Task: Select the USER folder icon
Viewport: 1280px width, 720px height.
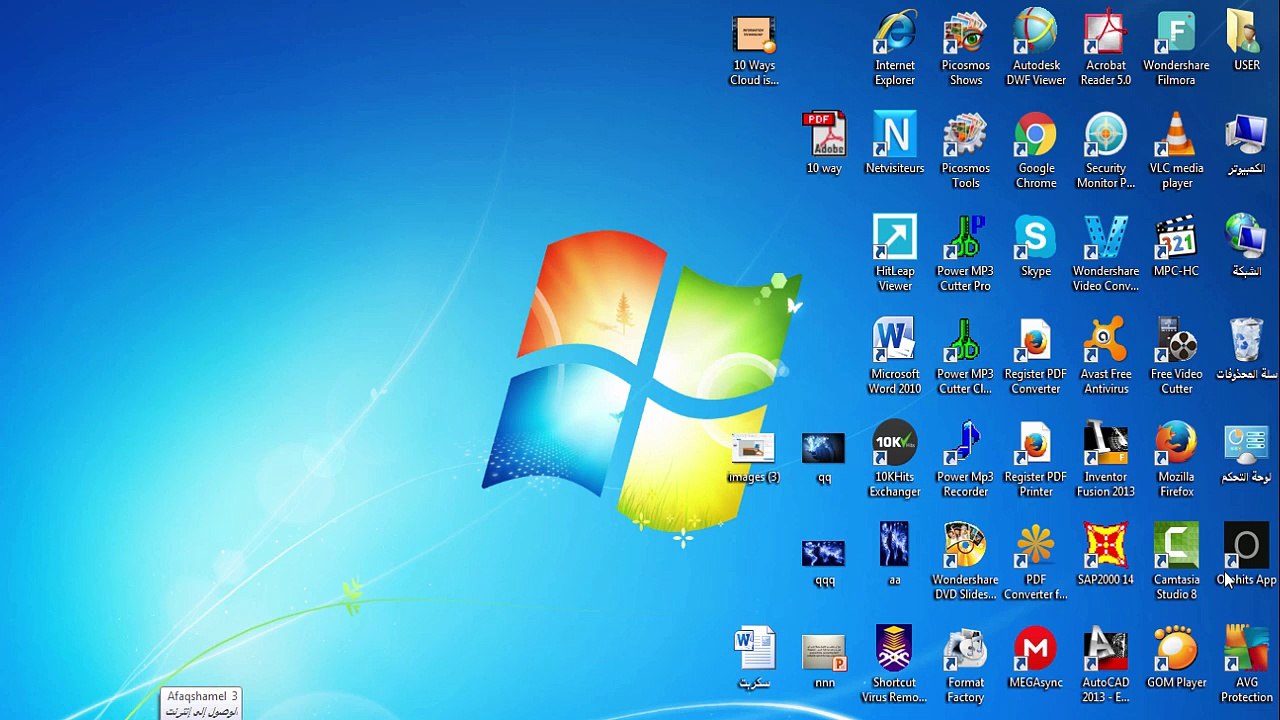Action: coord(1247,42)
